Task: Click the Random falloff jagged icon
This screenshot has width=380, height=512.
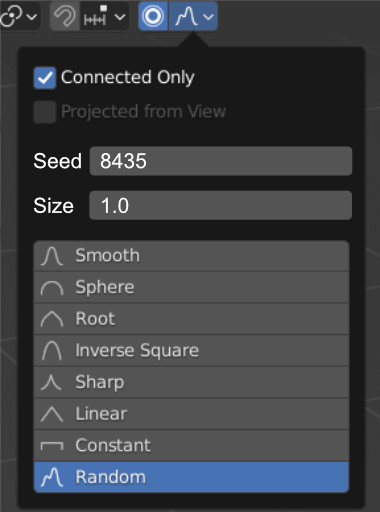Action: (52, 477)
